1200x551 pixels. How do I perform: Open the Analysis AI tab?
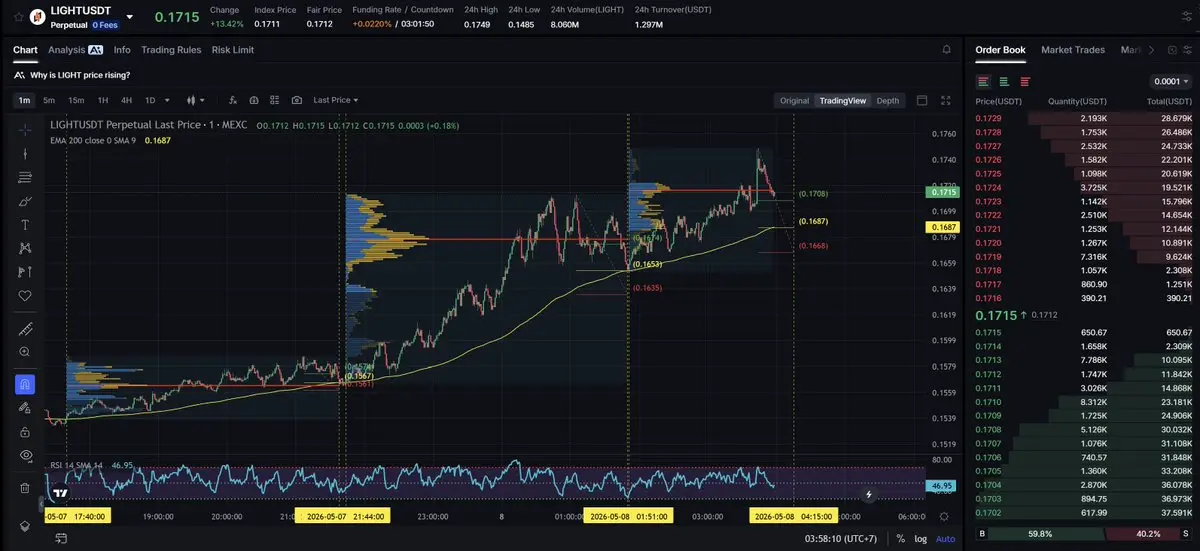(75, 49)
